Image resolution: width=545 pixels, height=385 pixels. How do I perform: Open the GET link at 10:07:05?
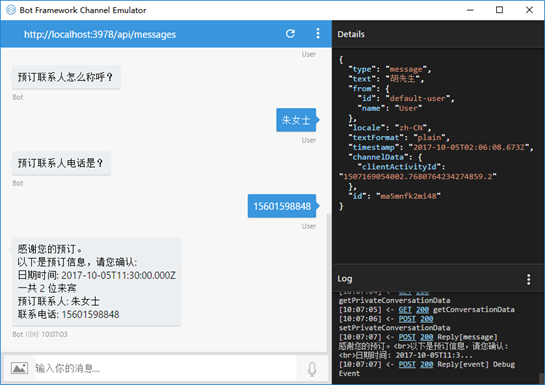click(x=405, y=310)
